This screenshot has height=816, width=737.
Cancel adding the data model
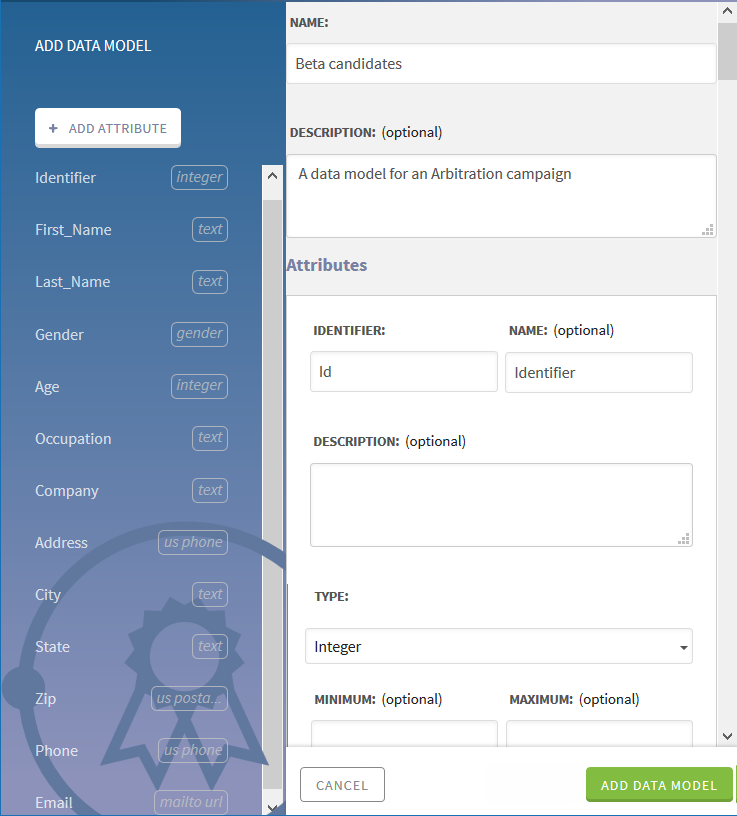pyautogui.click(x=342, y=785)
